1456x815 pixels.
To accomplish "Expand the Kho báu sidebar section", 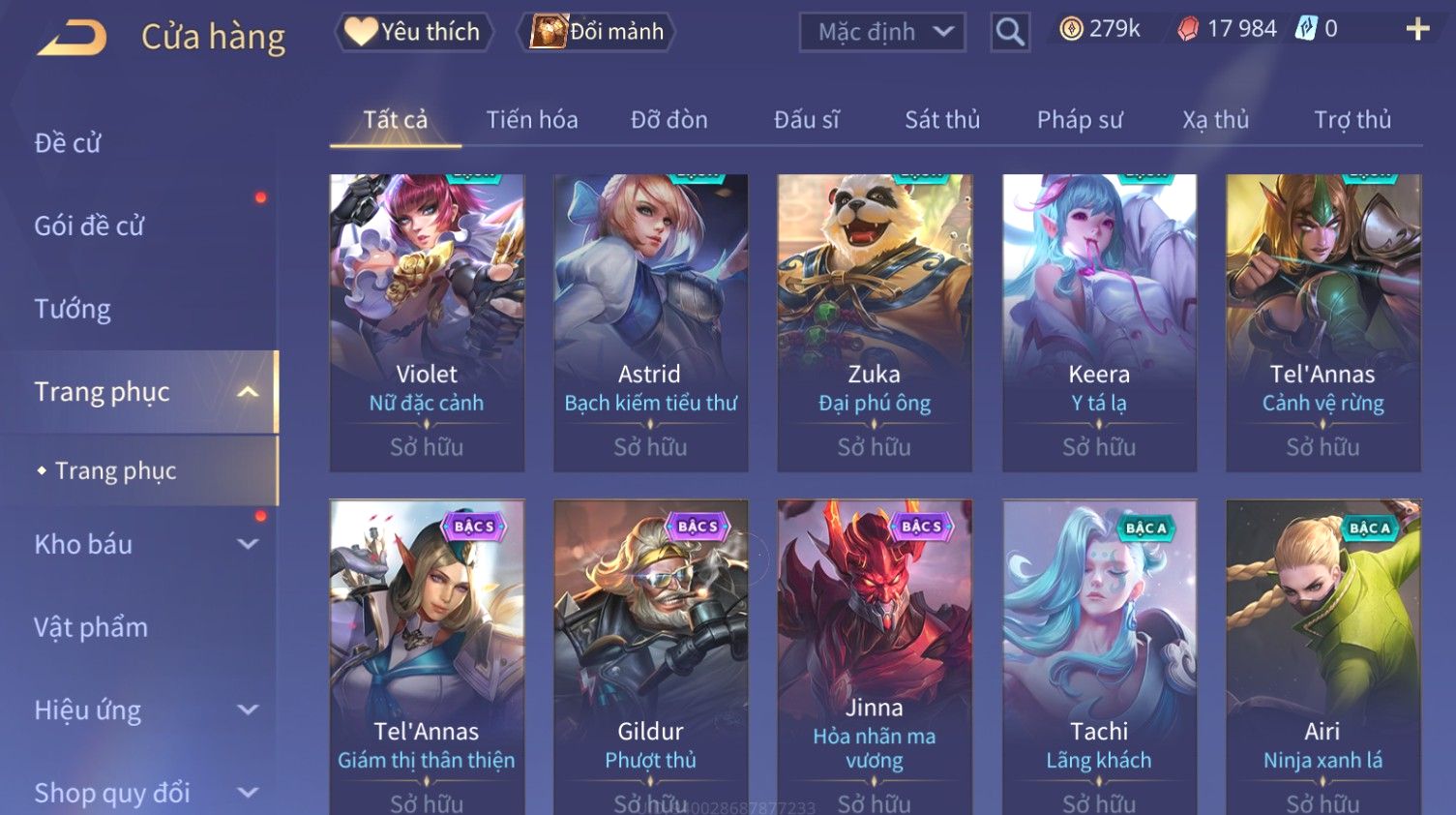I will point(248,544).
